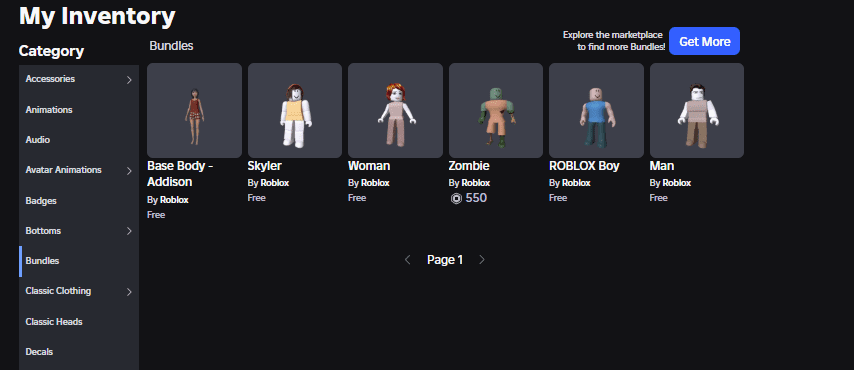Expand the Accessories category arrow
Image resolution: width=854 pixels, height=370 pixels.
[x=129, y=80]
